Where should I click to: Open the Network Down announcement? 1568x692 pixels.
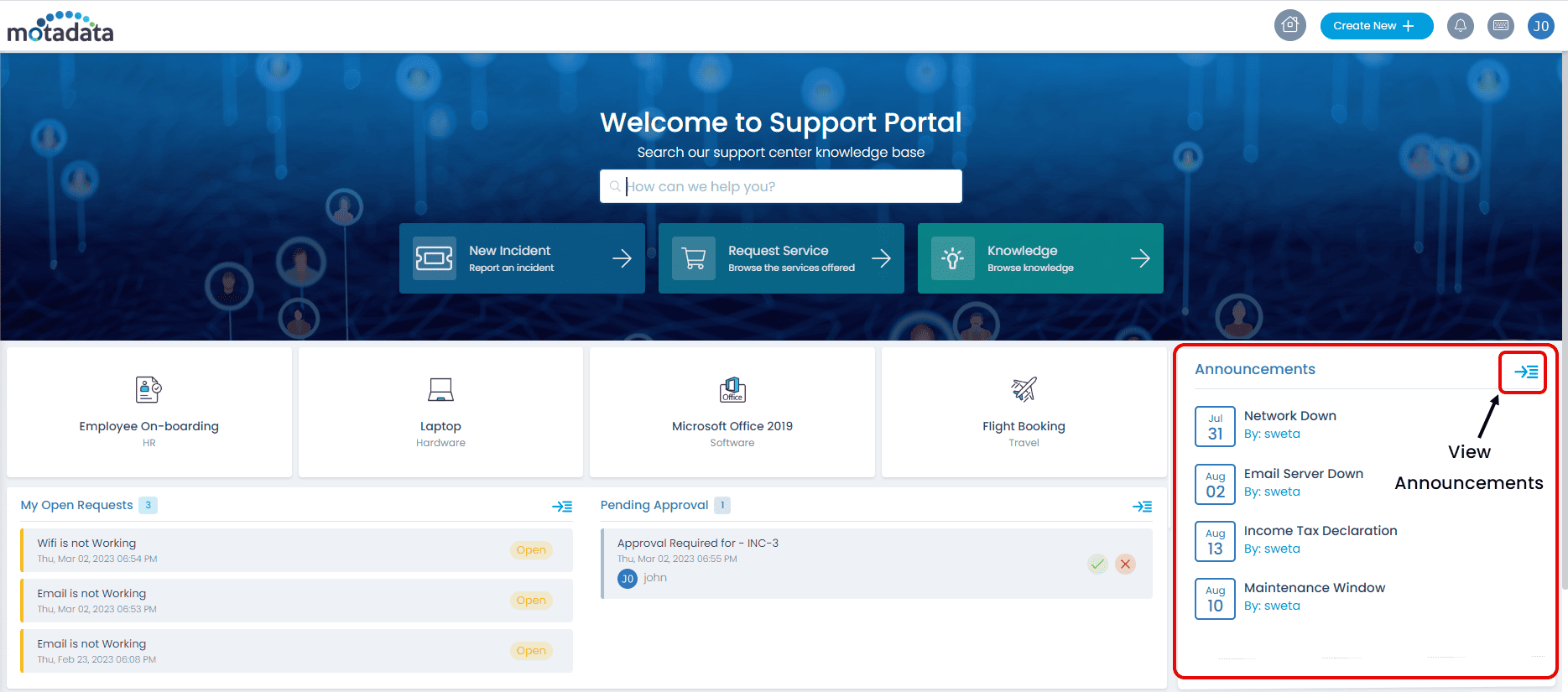point(1290,416)
